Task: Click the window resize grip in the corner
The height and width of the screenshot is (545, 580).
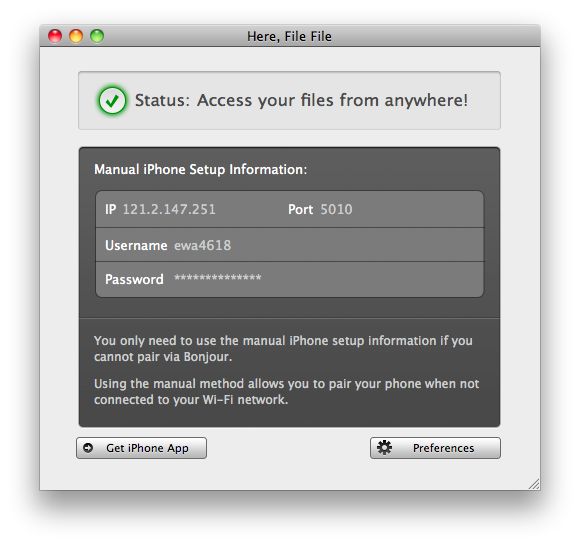Action: pyautogui.click(x=534, y=484)
